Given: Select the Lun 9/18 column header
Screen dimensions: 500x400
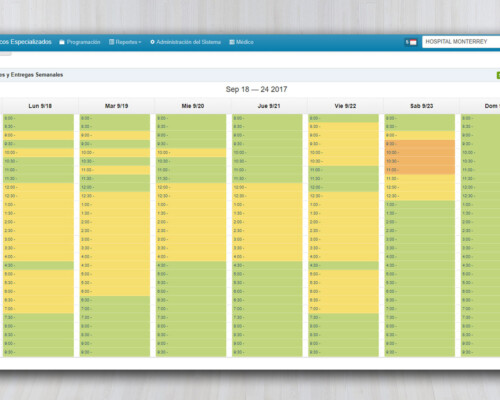Looking at the screenshot, I should click(40, 106).
